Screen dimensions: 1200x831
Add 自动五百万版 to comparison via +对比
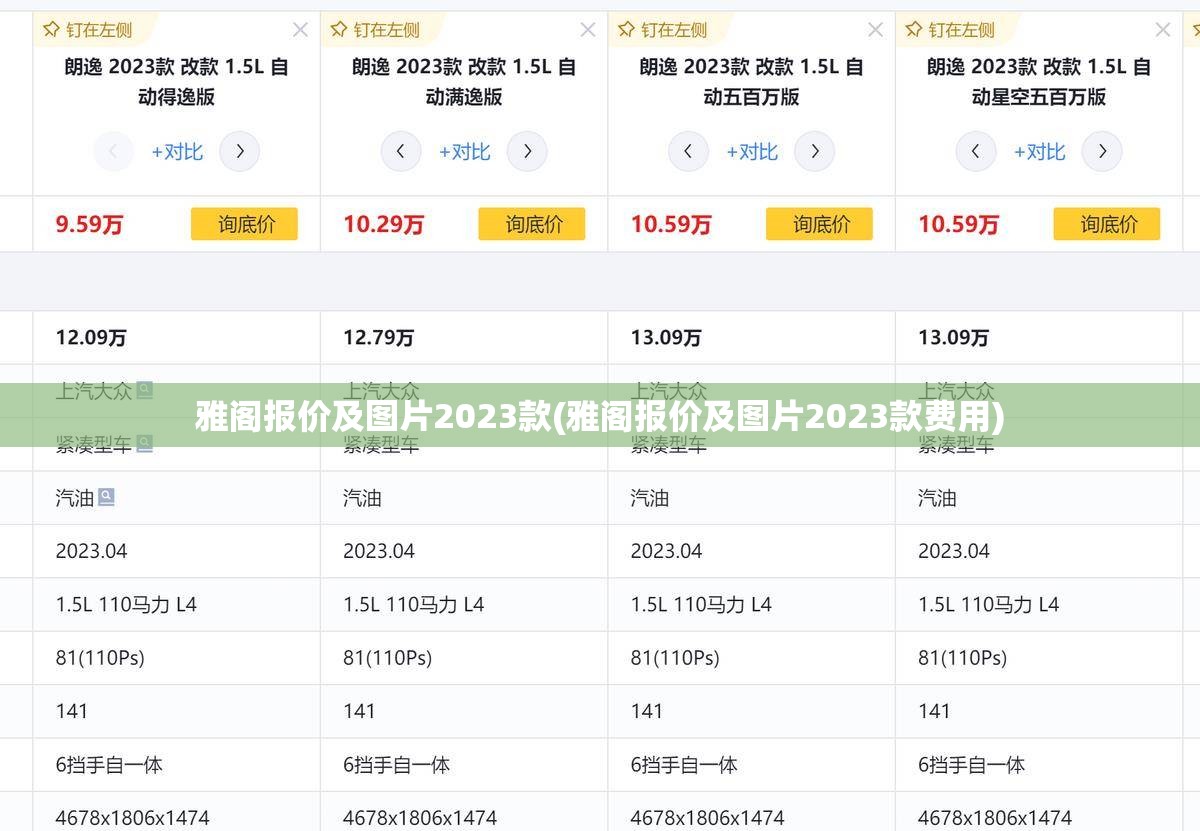tap(752, 152)
